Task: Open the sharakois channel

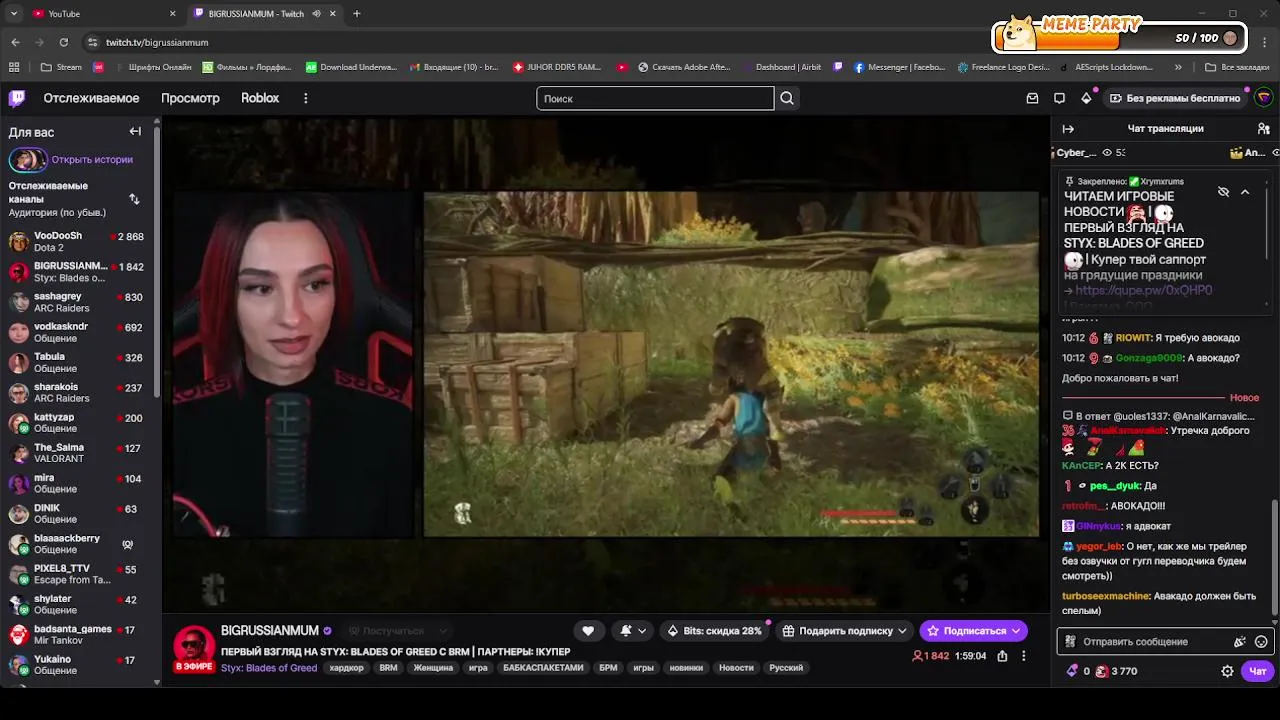Action: (x=76, y=392)
